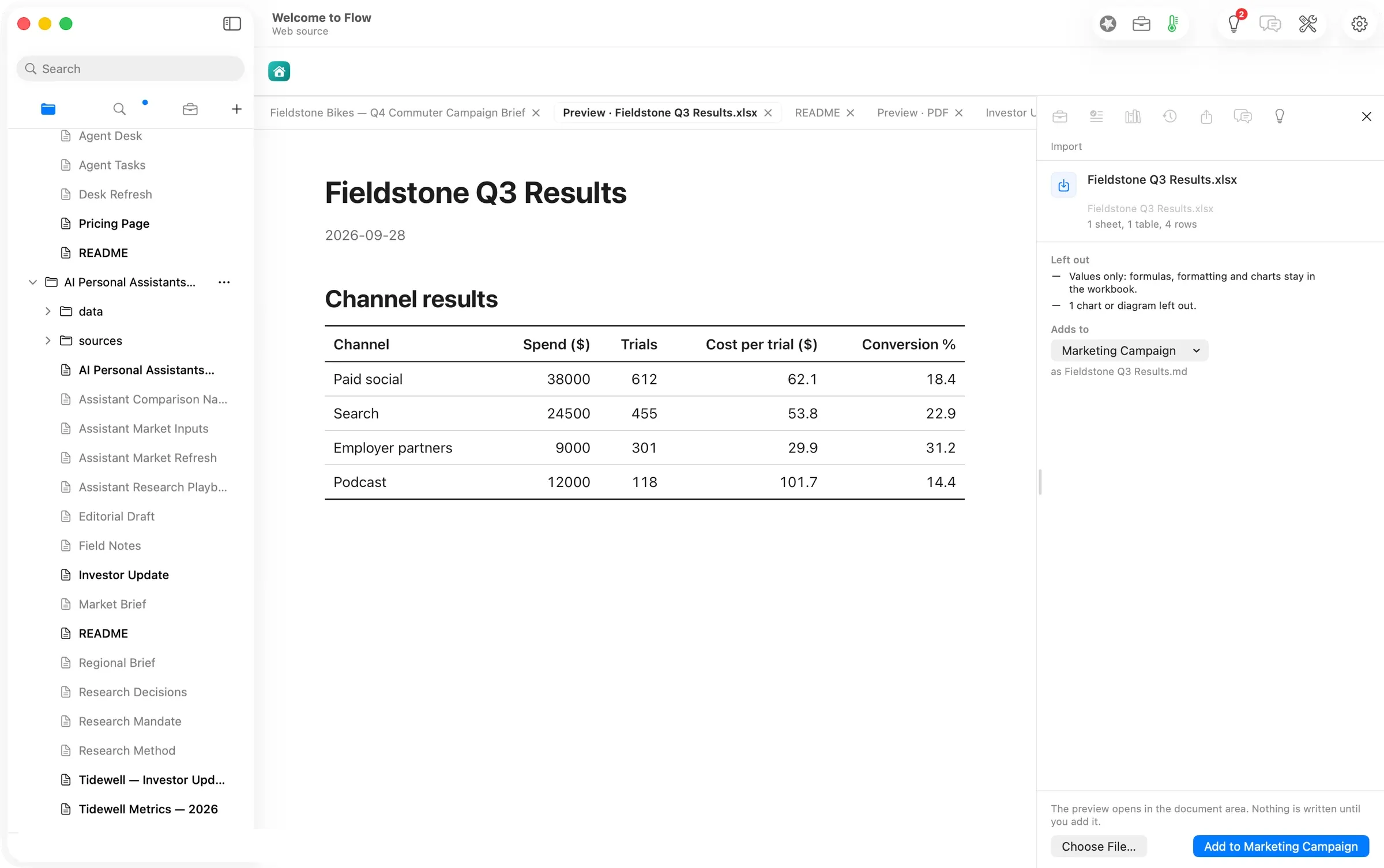Screen dimensions: 1384x868
Task: Click the share icon in right panel
Action: (x=1206, y=116)
